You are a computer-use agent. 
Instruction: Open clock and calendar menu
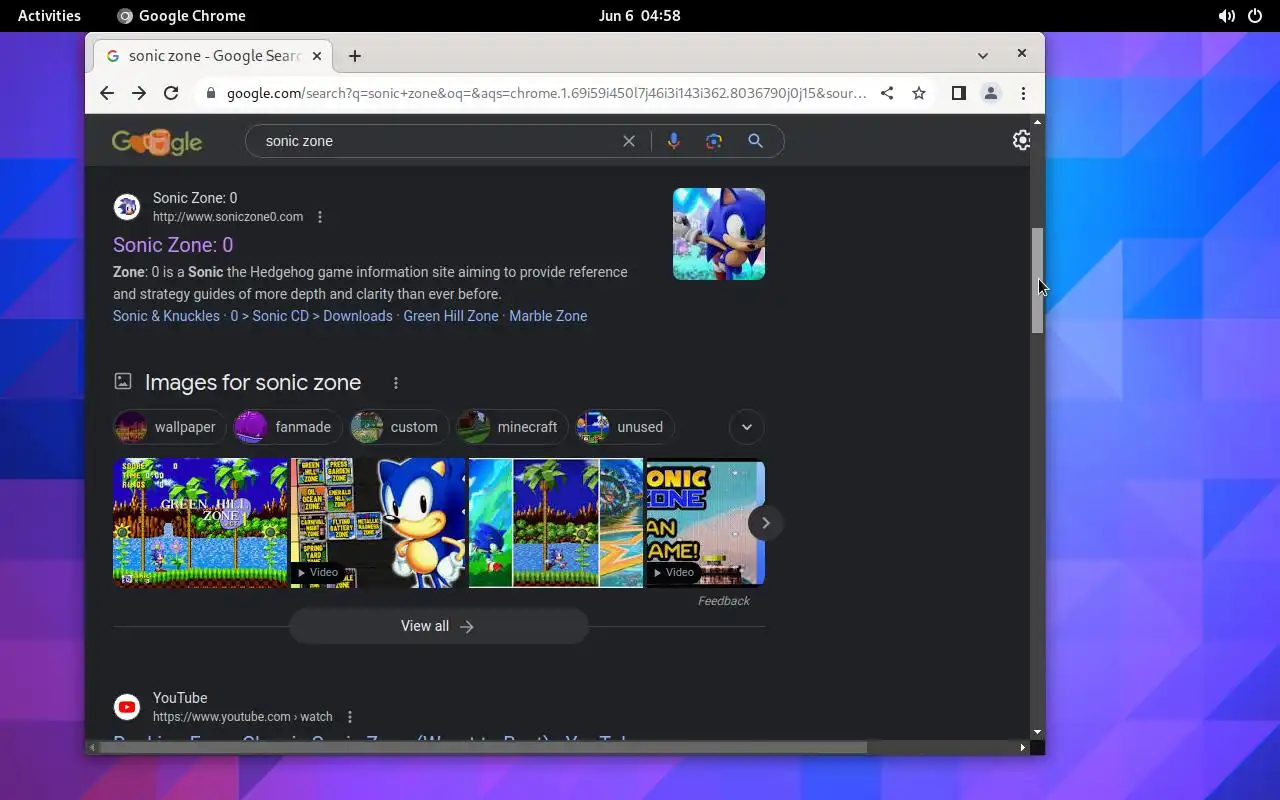pos(640,16)
